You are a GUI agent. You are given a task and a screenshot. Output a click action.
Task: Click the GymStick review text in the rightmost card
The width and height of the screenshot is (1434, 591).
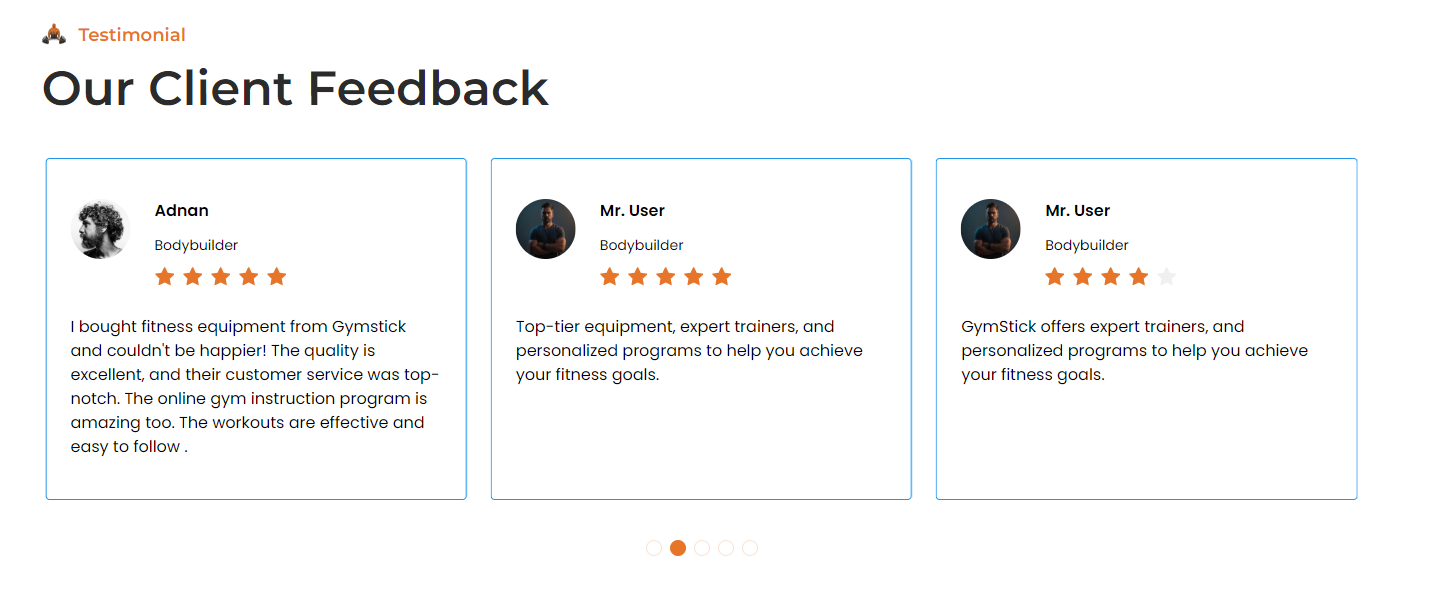1134,351
